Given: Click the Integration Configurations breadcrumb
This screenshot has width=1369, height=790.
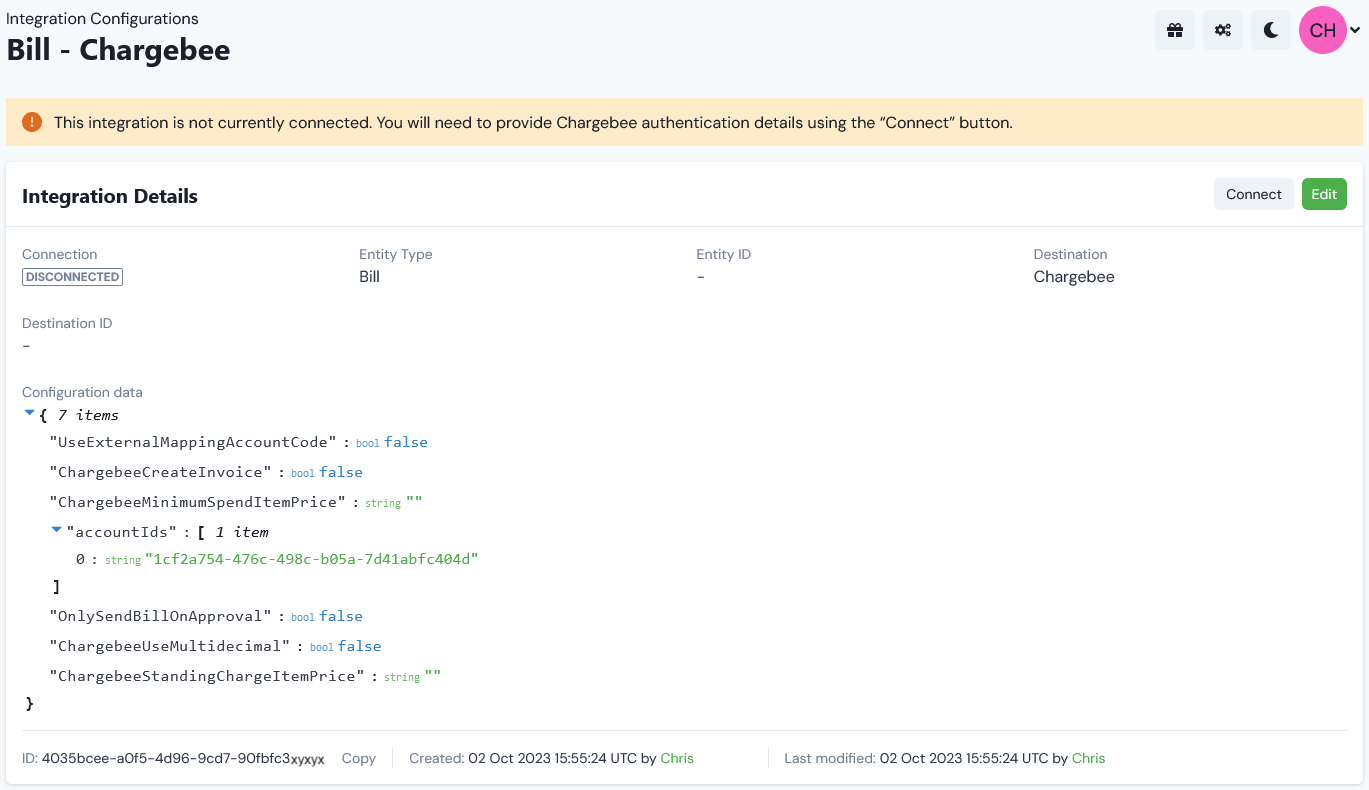Looking at the screenshot, I should [x=102, y=19].
